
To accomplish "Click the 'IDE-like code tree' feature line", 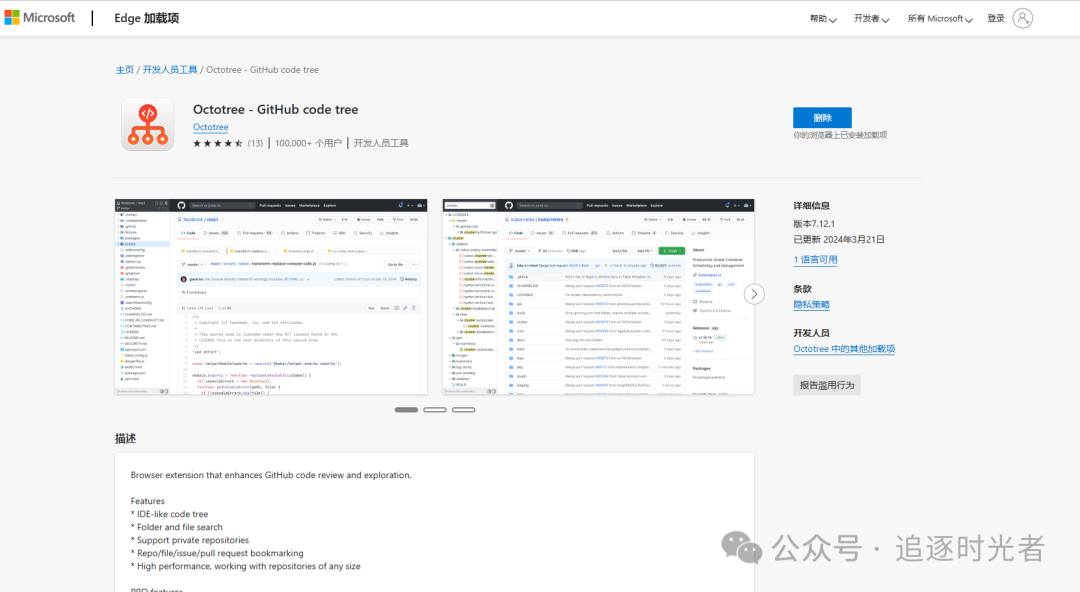I will pyautogui.click(x=169, y=514).
